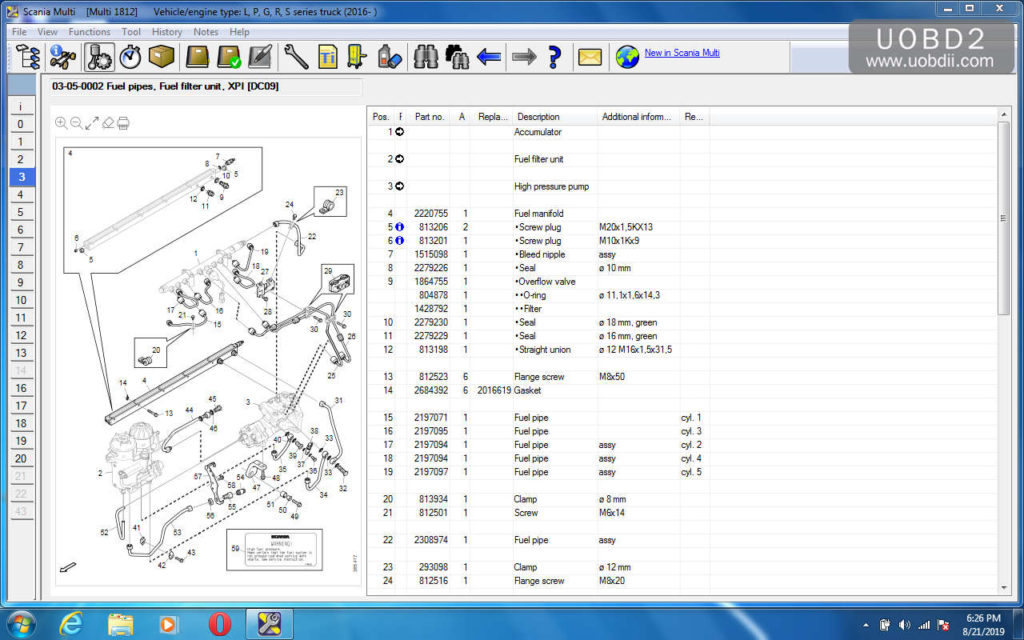Open the Functions menu
The image size is (1024, 640).
coord(89,31)
